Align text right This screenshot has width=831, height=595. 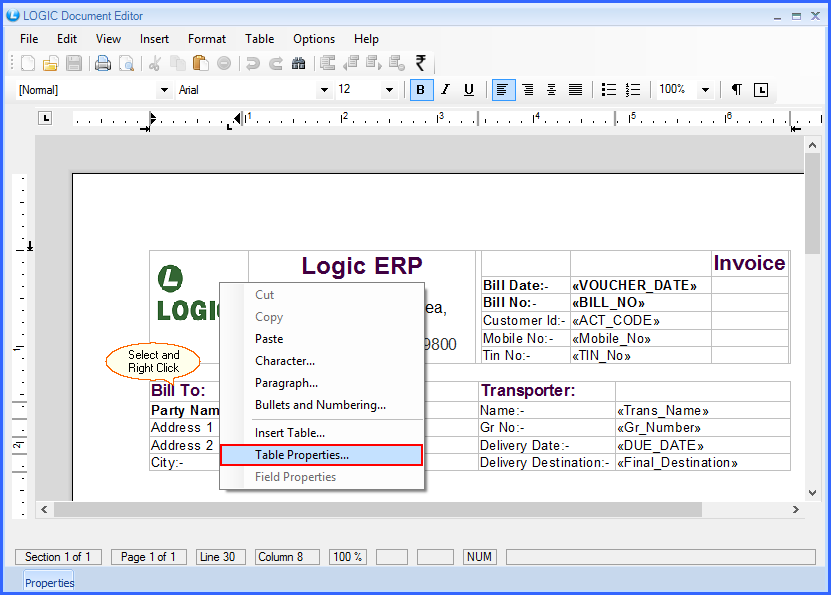pos(527,90)
